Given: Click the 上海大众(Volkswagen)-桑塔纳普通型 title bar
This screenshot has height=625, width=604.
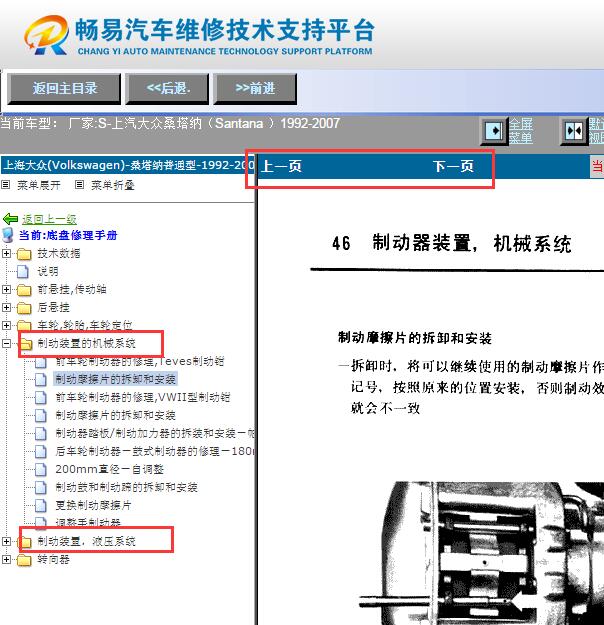Looking at the screenshot, I should pos(128,165).
